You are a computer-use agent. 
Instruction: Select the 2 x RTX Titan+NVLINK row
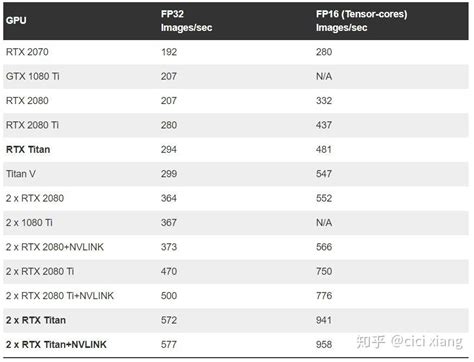236,344
